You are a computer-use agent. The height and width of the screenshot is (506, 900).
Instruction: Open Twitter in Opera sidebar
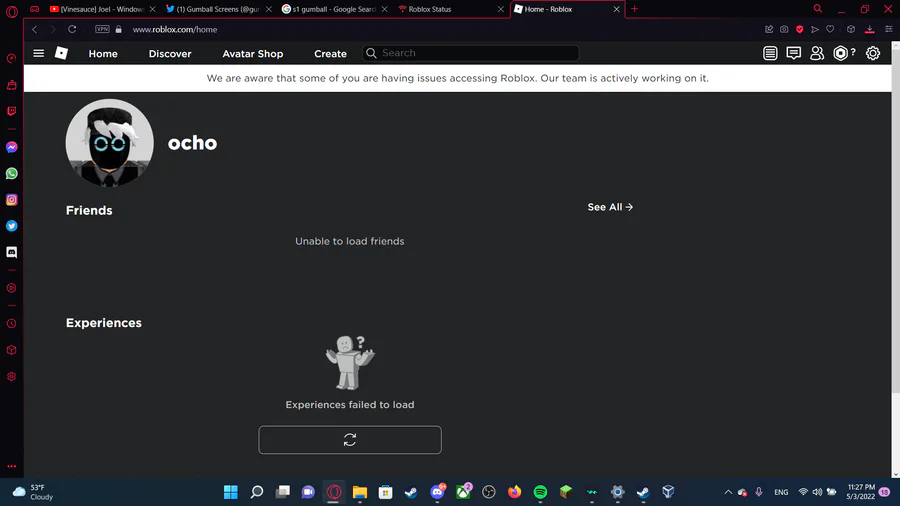pos(11,226)
